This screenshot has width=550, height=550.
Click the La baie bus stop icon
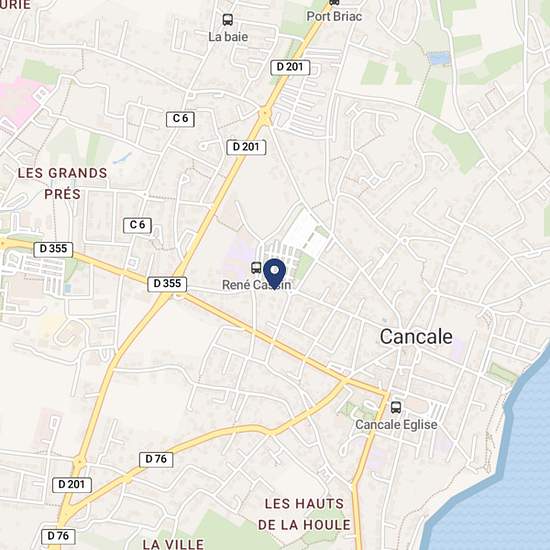[x=228, y=20]
